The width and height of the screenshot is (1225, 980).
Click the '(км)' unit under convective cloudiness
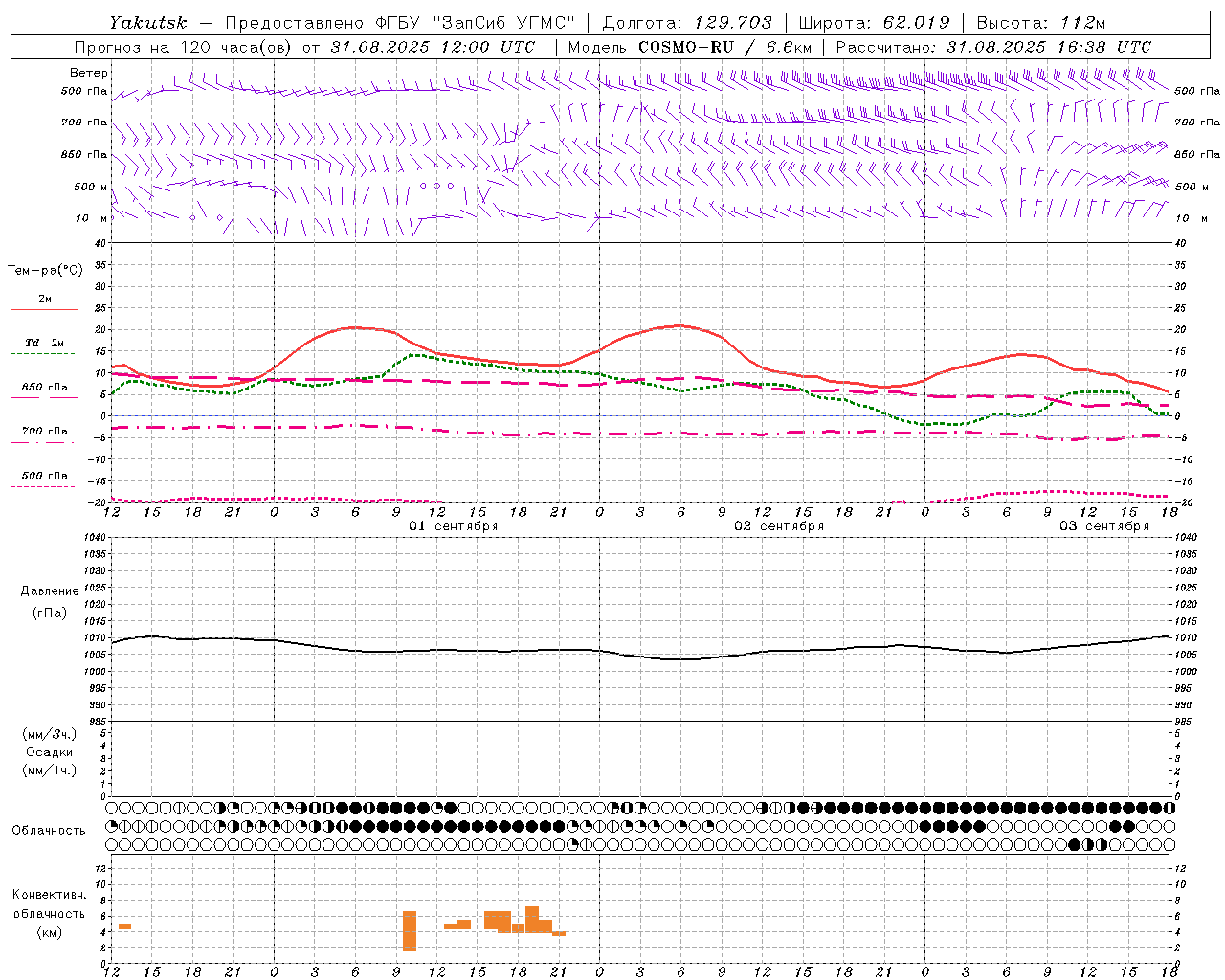click(x=49, y=932)
